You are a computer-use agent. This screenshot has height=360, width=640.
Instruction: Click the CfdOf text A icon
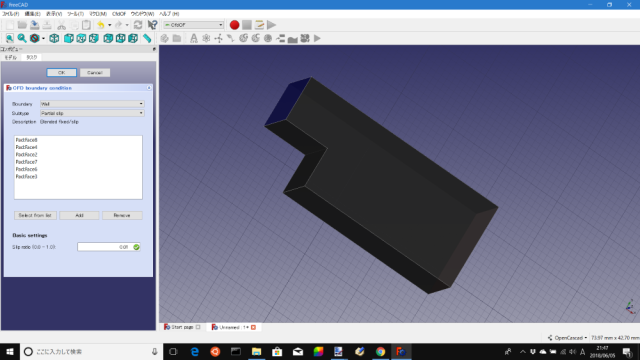pyautogui.click(x=193, y=38)
